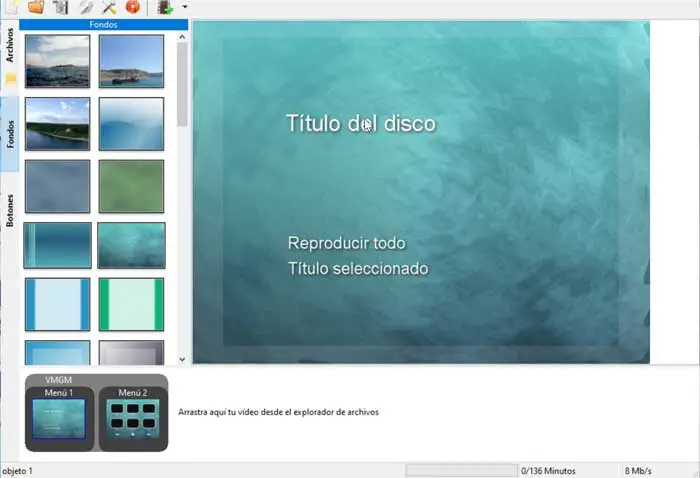This screenshot has height=478, width=700.
Task: Choose the gray framed gradient background
Action: 131,353
